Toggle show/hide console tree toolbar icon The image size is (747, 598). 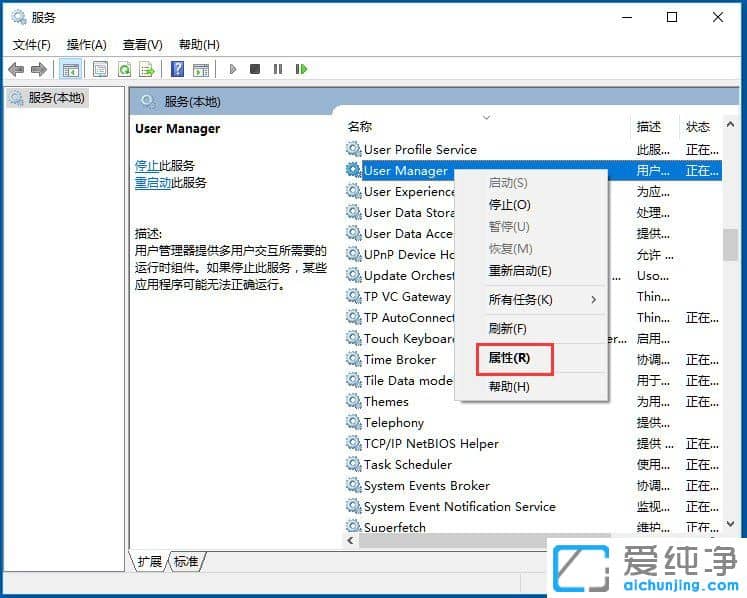pos(71,70)
